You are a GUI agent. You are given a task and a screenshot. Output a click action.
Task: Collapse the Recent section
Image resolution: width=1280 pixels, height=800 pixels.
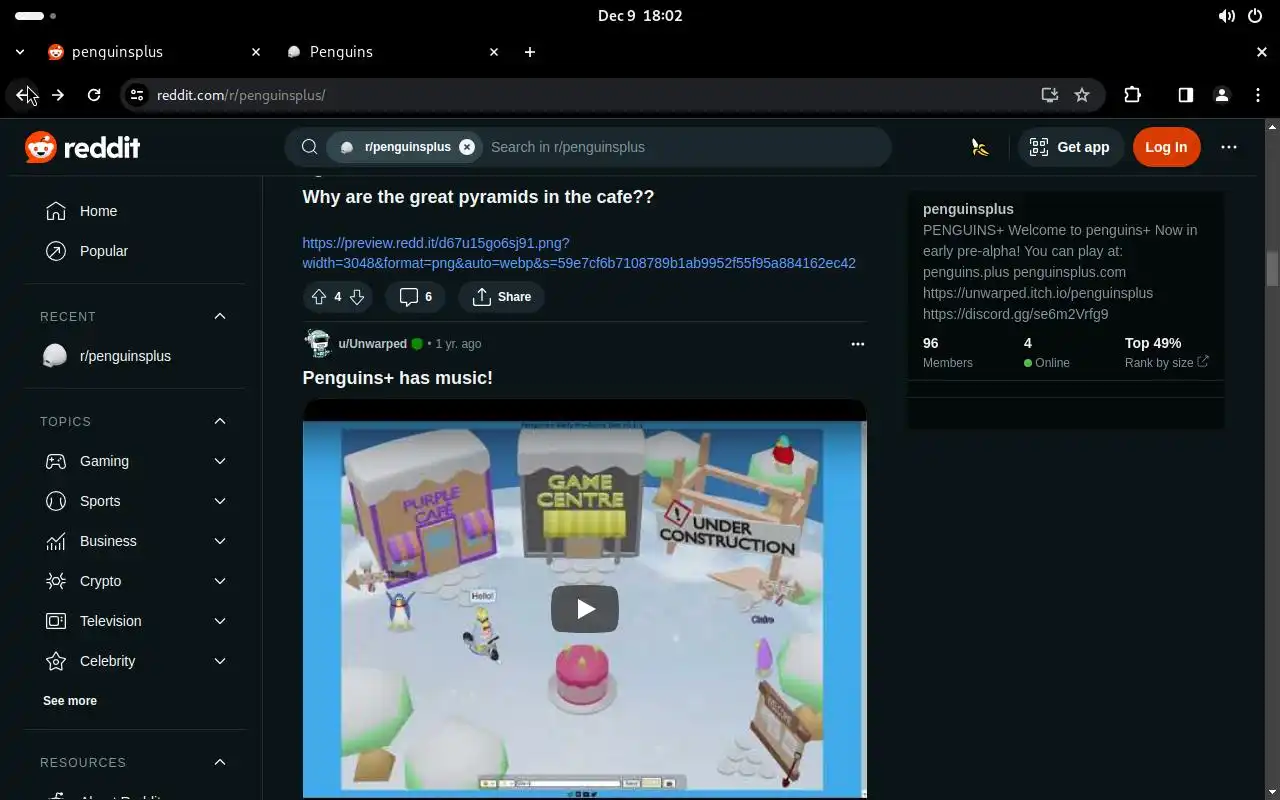click(220, 316)
